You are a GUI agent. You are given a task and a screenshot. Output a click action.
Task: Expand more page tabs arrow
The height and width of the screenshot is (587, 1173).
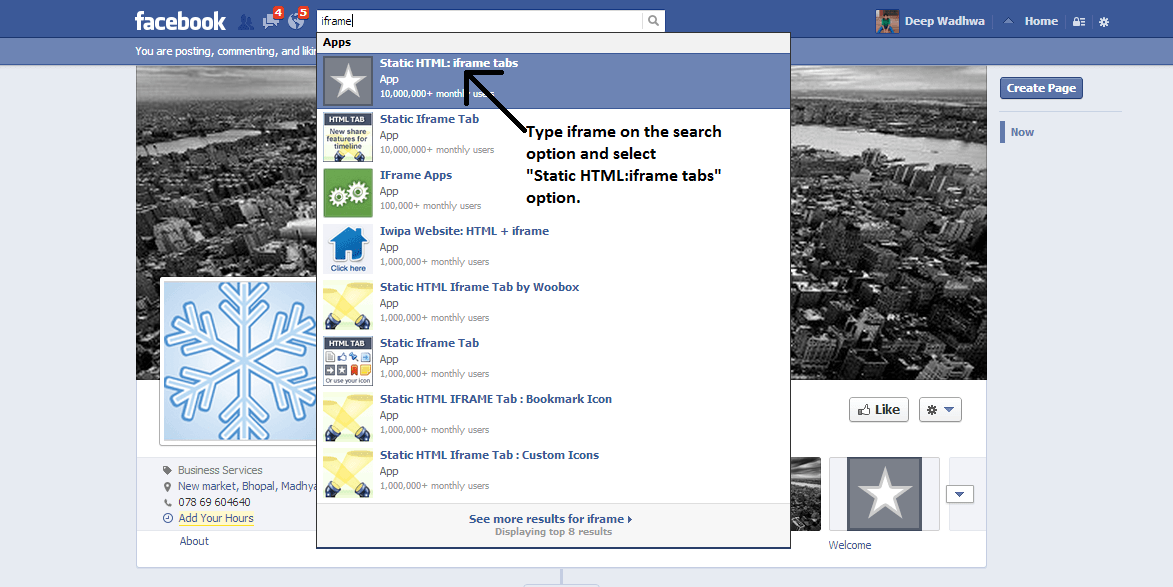point(960,494)
